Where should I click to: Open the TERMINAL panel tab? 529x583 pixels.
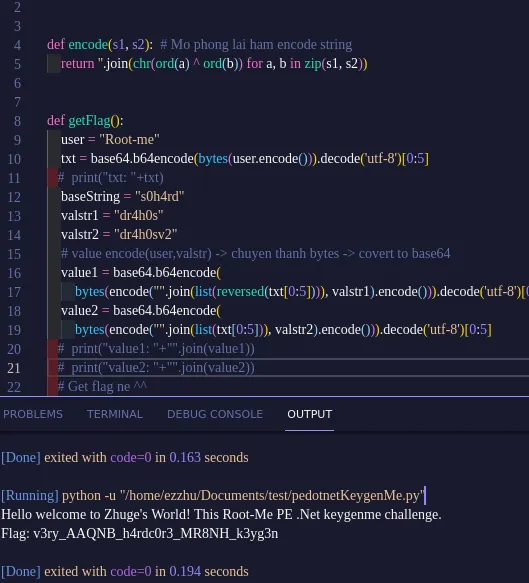[115, 414]
